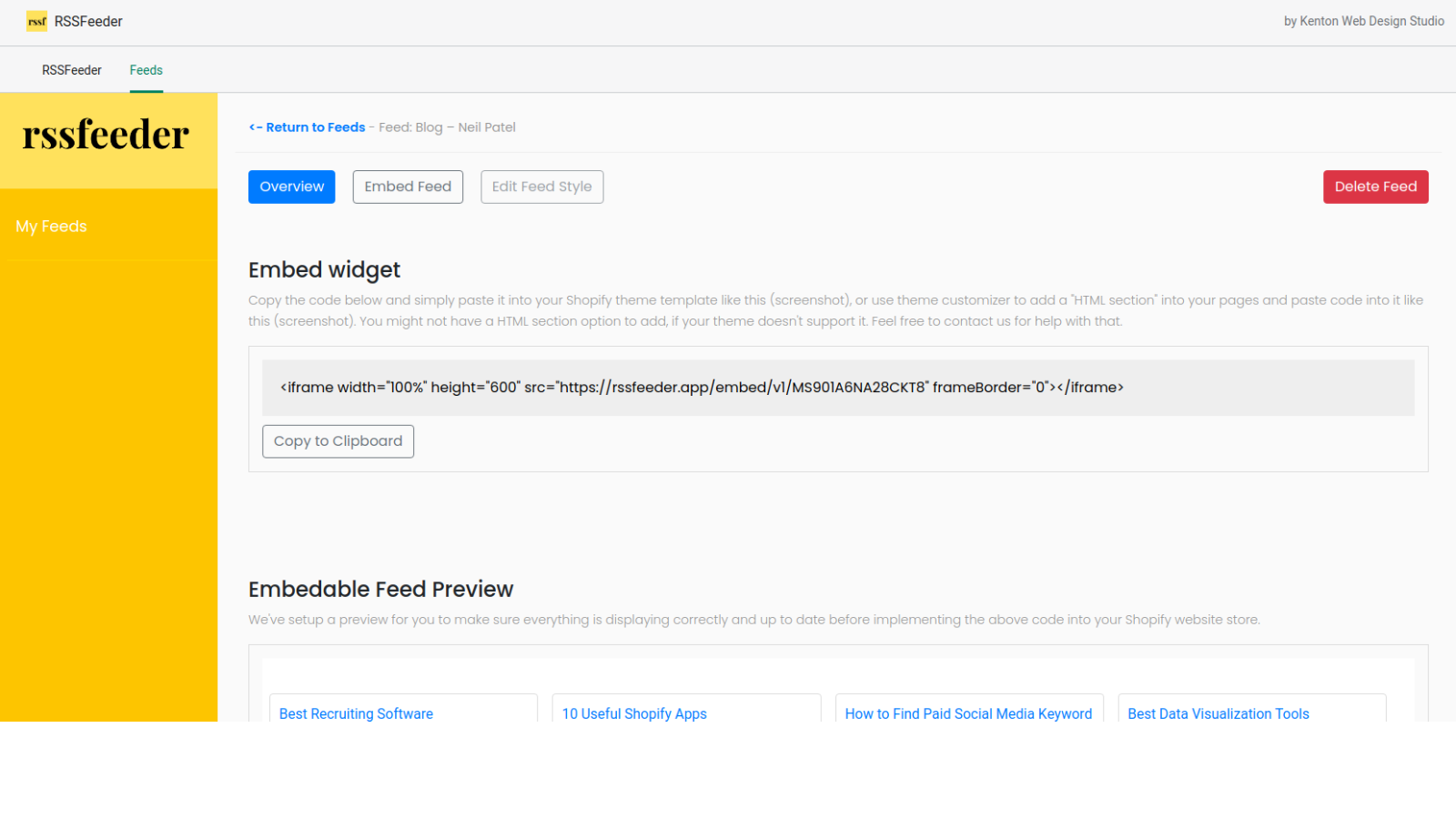Open Edit Feed Style
The height and width of the screenshot is (819, 1456).
542,187
